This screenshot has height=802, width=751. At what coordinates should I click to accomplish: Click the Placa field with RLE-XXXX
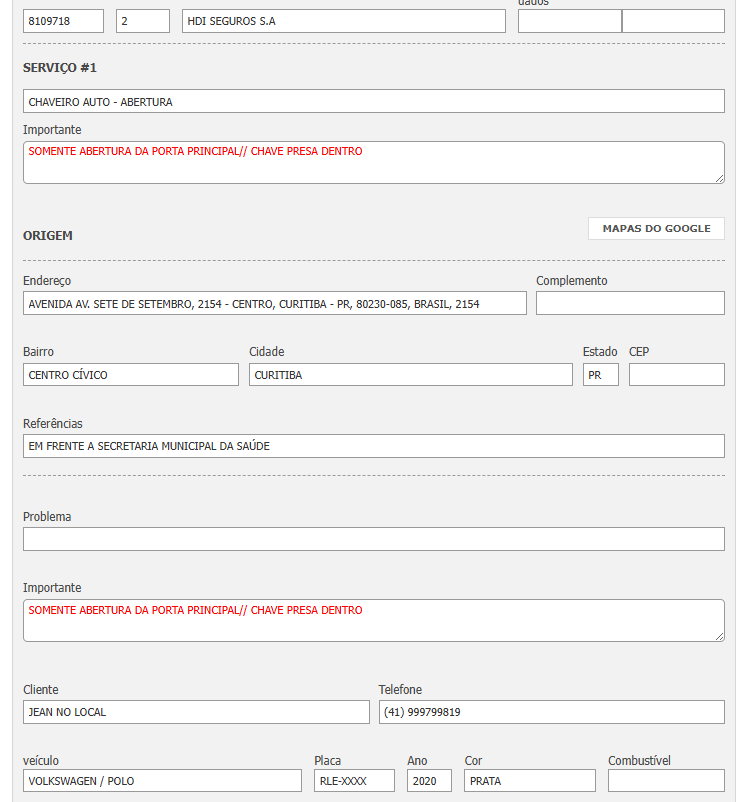point(354,781)
